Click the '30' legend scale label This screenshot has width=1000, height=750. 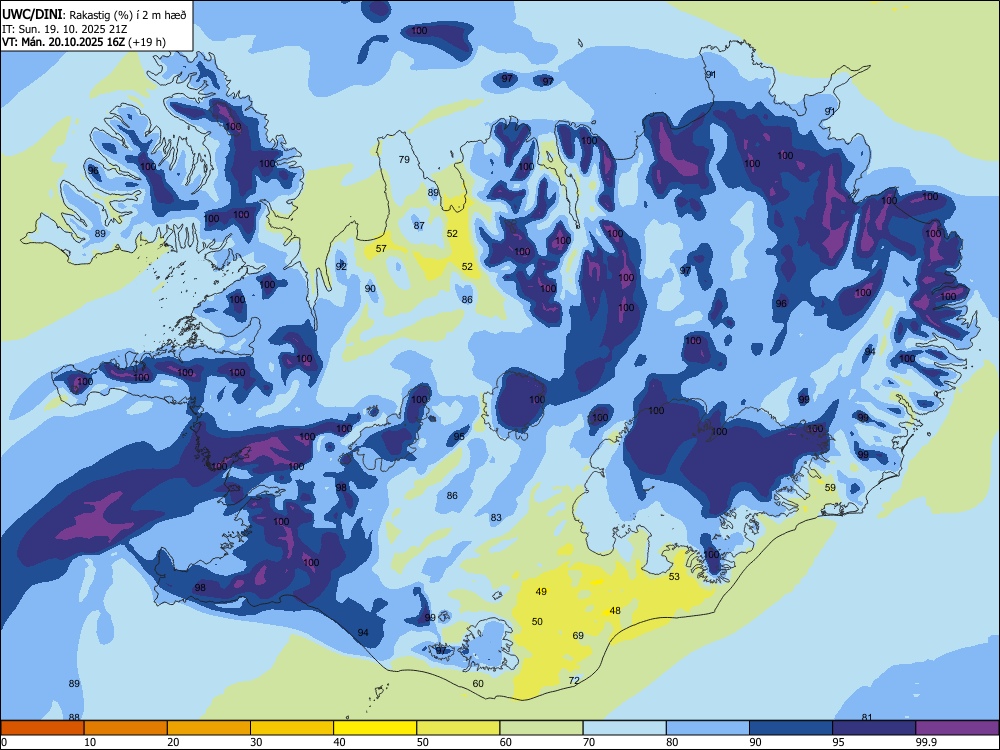(256, 742)
